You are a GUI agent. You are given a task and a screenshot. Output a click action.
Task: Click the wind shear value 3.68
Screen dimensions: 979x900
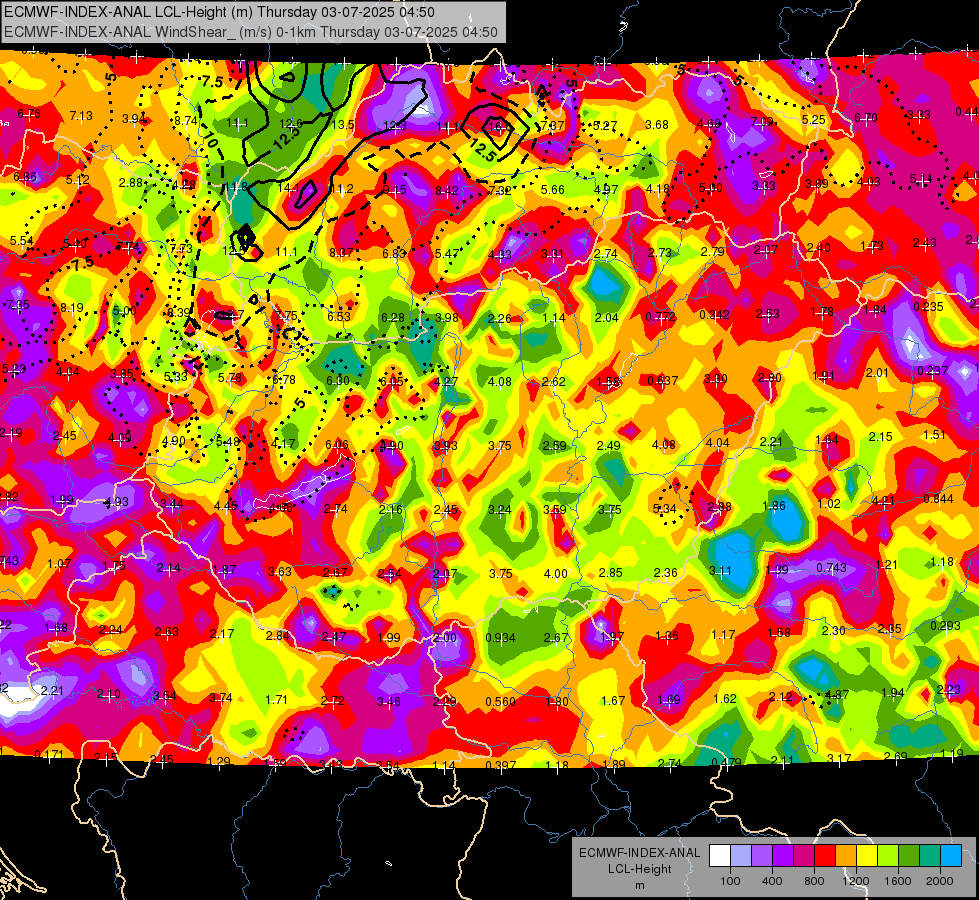pyautogui.click(x=657, y=125)
